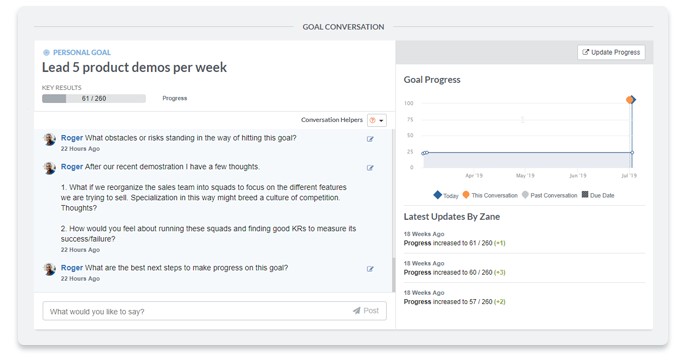Screen dimensions: 685x362
Task: Edit Roger's 'recent demonstration' comment
Action: (370, 168)
